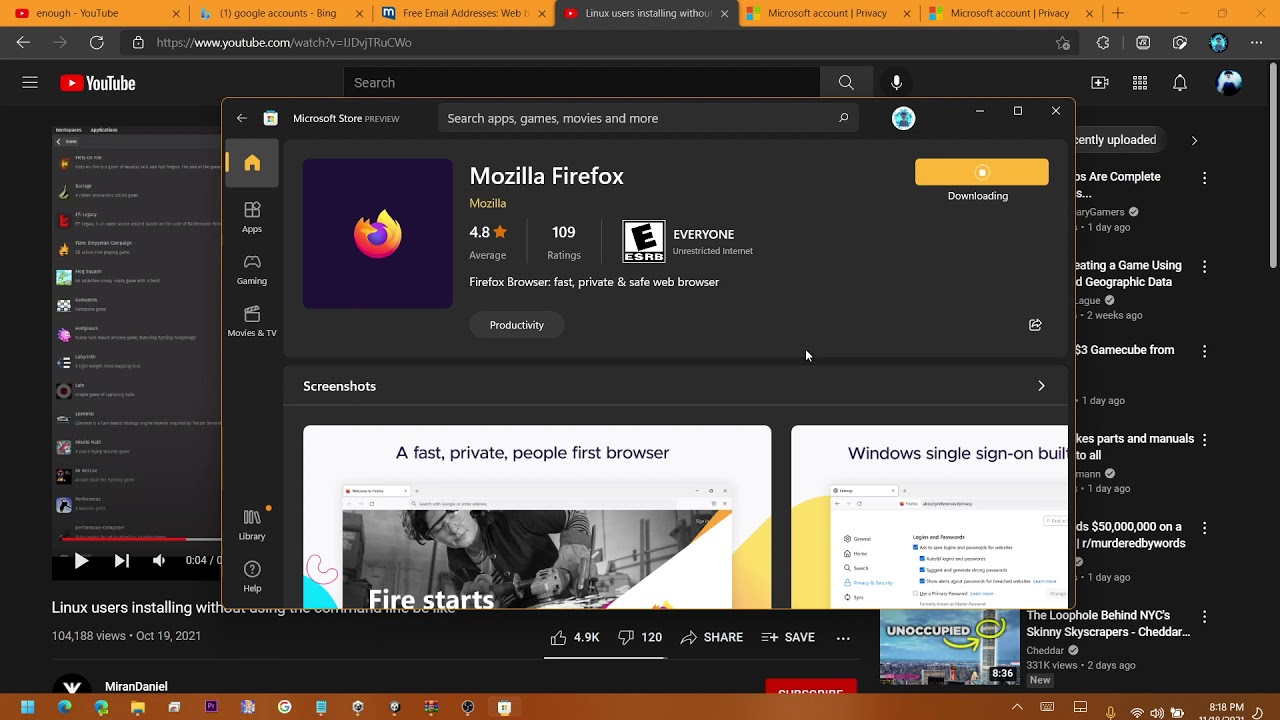
Task: Expand the Screenshots section arrow
Action: (1041, 386)
